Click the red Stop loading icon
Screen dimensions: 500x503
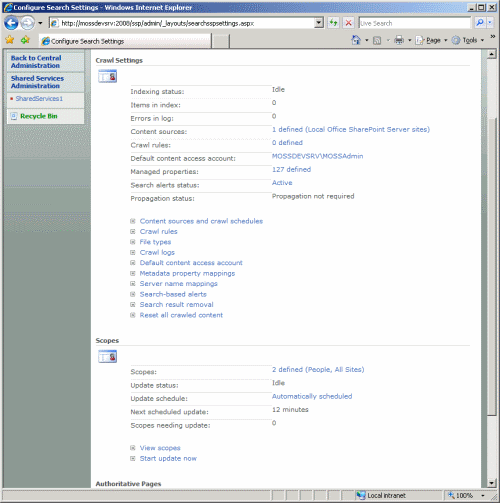tap(348, 23)
